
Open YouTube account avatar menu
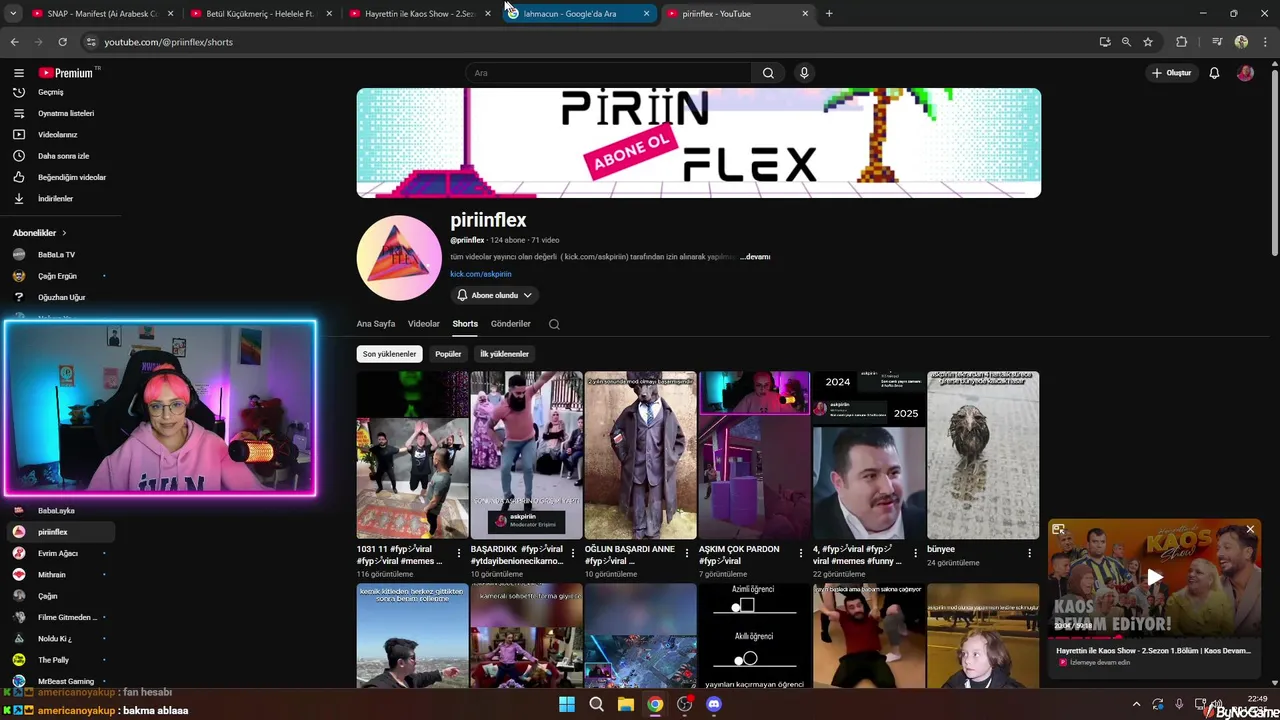click(x=1245, y=73)
